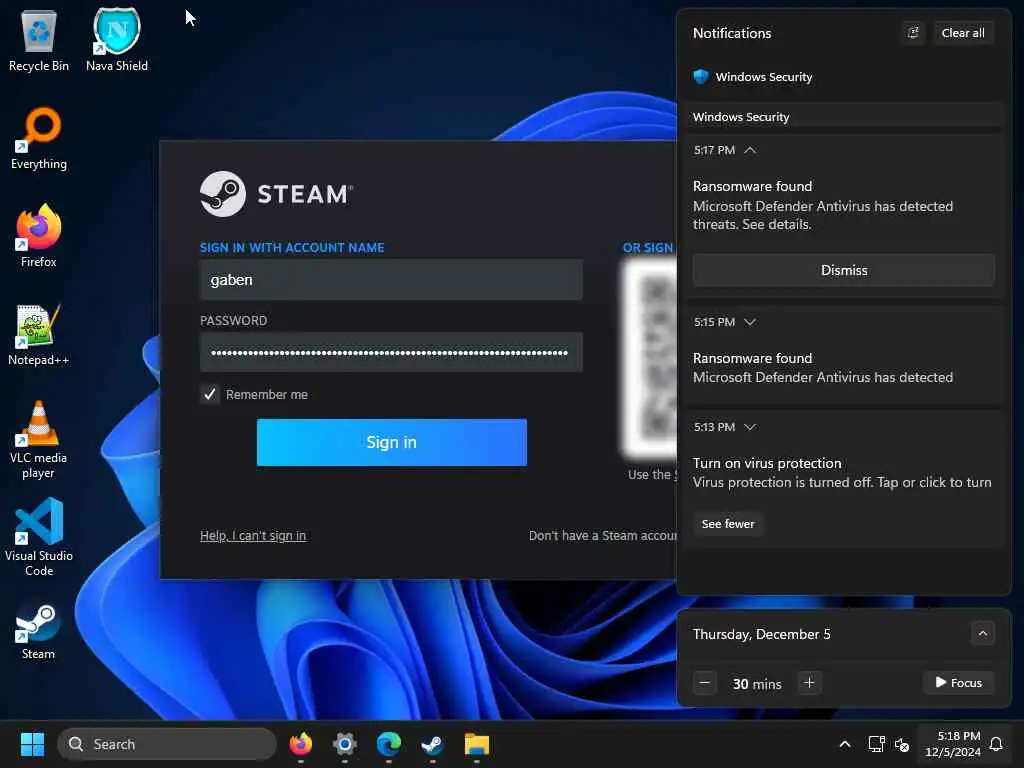Click the Steam Sign in button

(391, 442)
